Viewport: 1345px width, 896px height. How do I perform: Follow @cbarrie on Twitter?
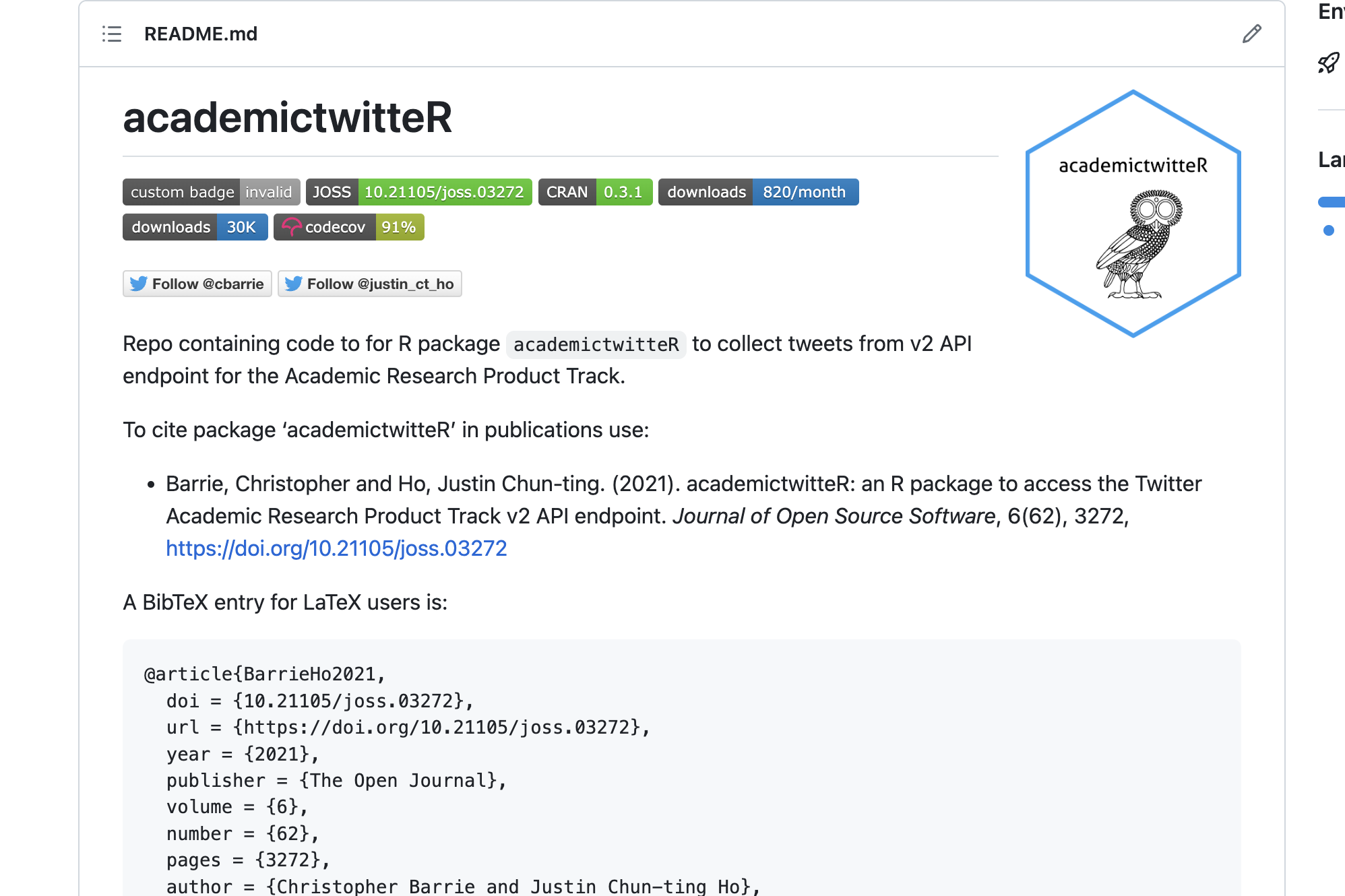click(x=197, y=284)
